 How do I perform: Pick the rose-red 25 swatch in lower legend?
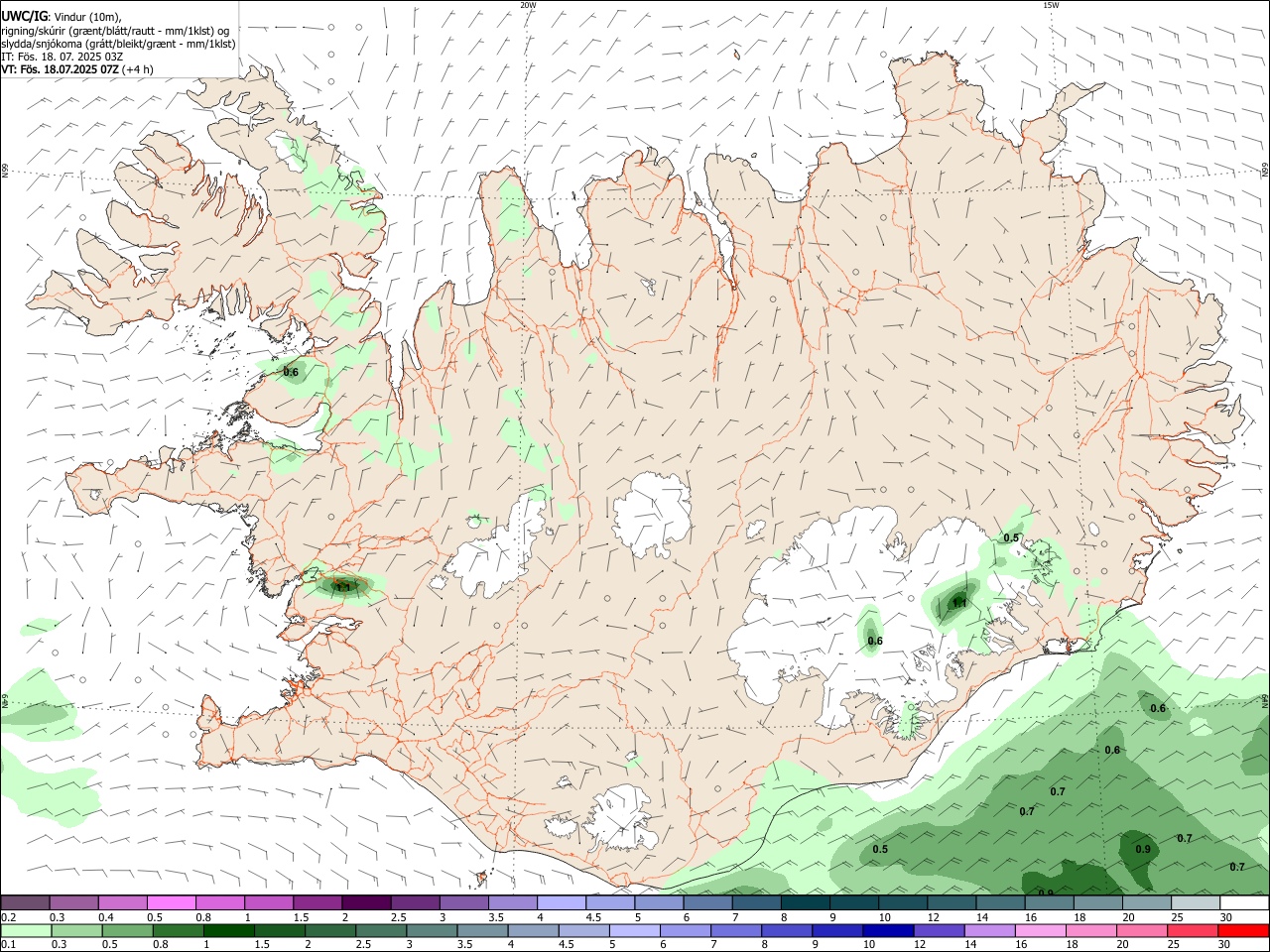[1192, 930]
